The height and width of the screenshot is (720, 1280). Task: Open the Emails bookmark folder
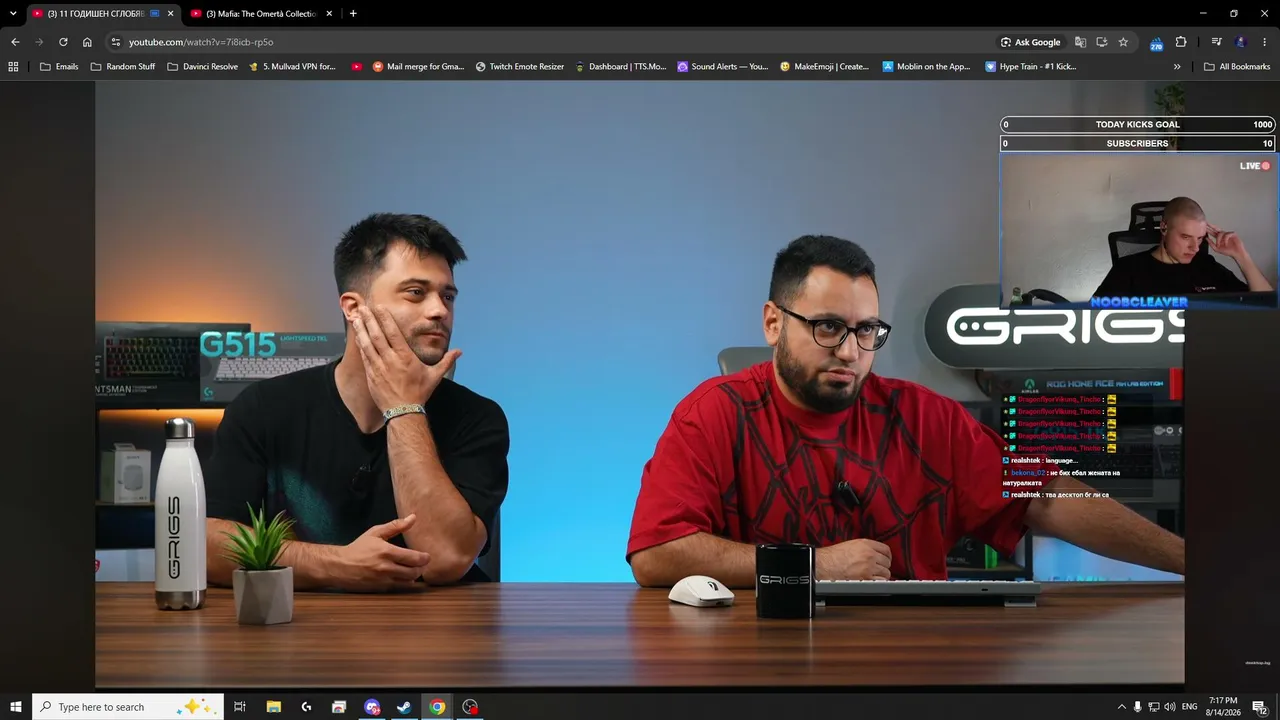(x=59, y=67)
